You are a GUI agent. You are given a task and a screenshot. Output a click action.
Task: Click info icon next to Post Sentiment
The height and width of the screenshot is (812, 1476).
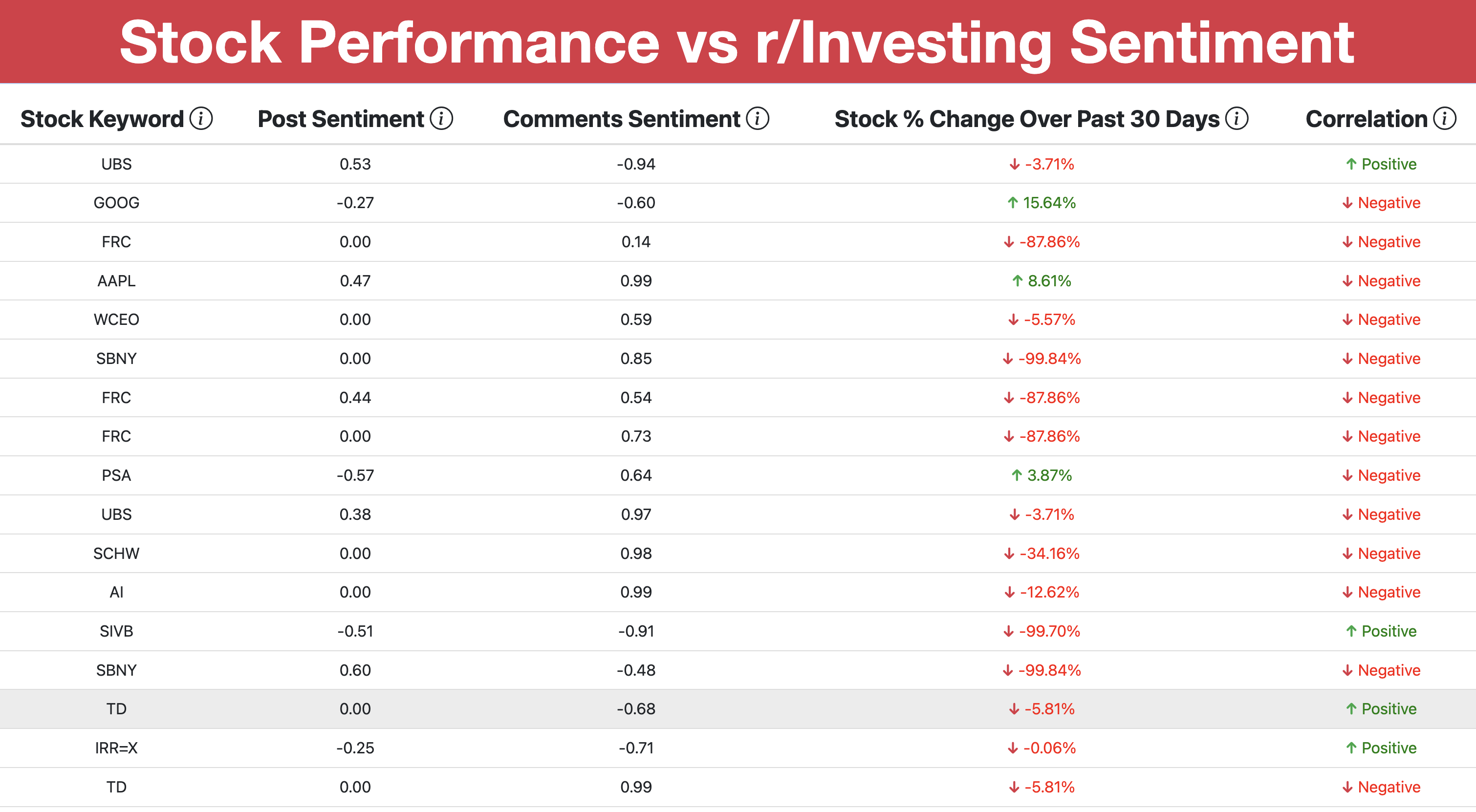[x=441, y=119]
